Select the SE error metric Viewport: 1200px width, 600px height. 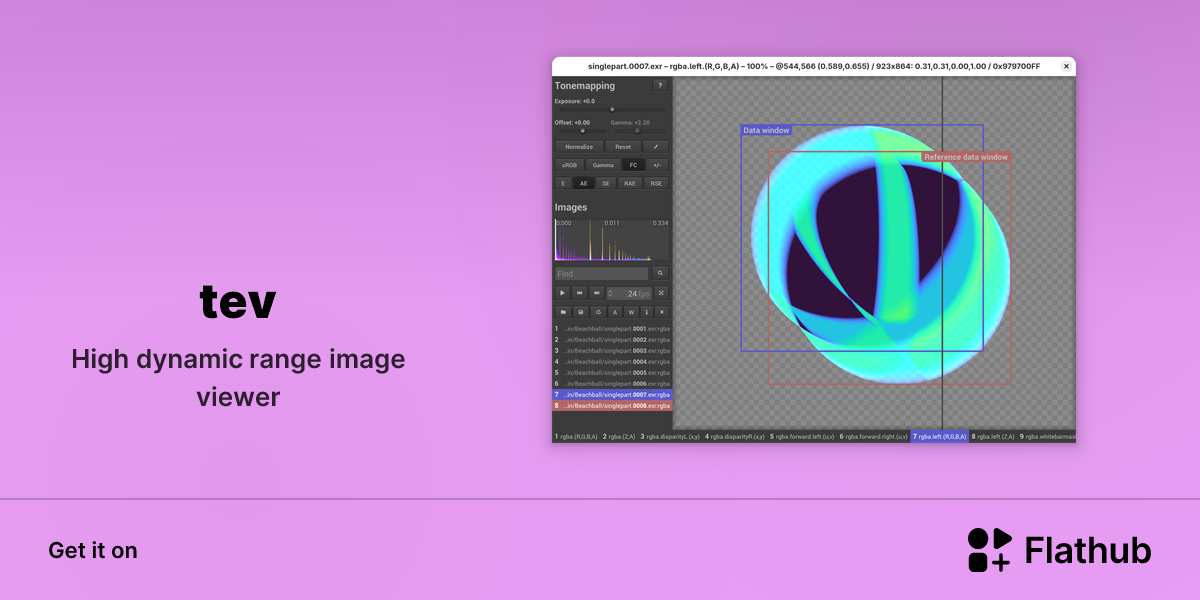[606, 183]
